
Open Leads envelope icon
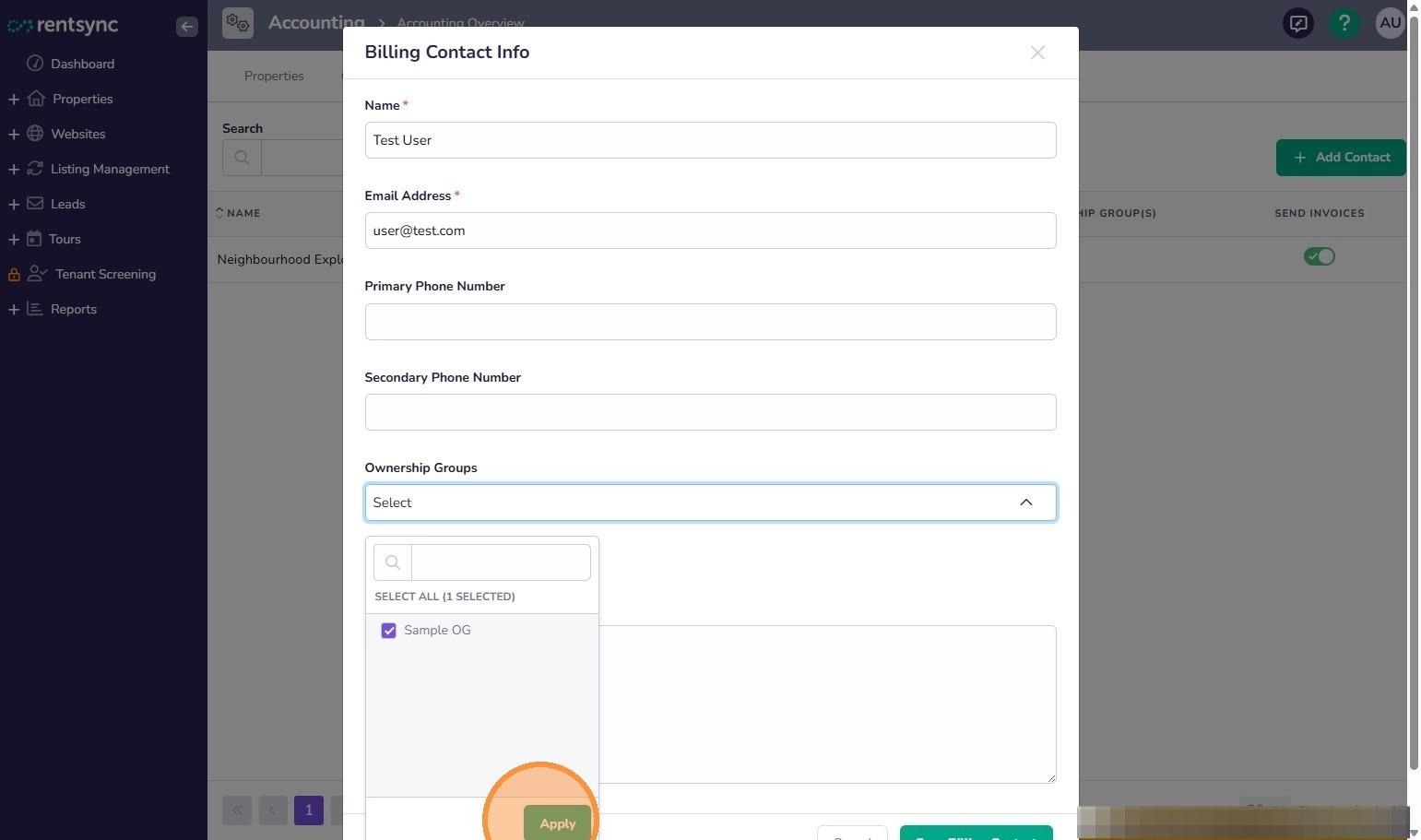[35, 204]
